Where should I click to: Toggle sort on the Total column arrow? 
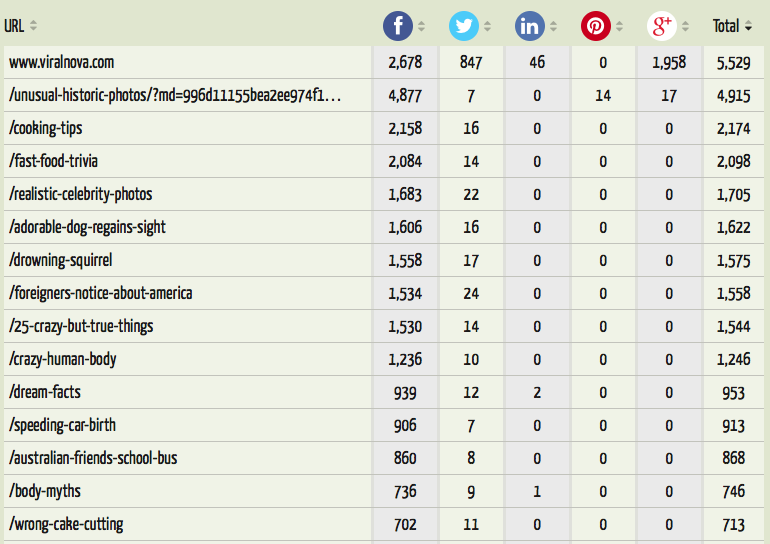click(x=748, y=26)
